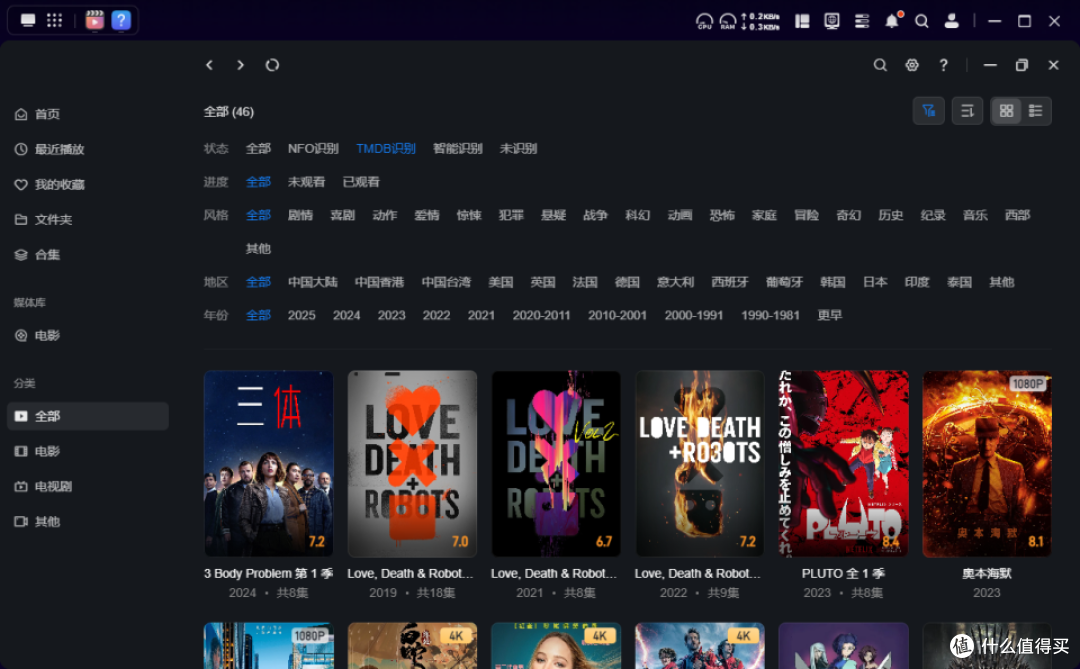This screenshot has height=669, width=1080.
Task: Open the 3 Body Problem poster
Action: [x=269, y=464]
